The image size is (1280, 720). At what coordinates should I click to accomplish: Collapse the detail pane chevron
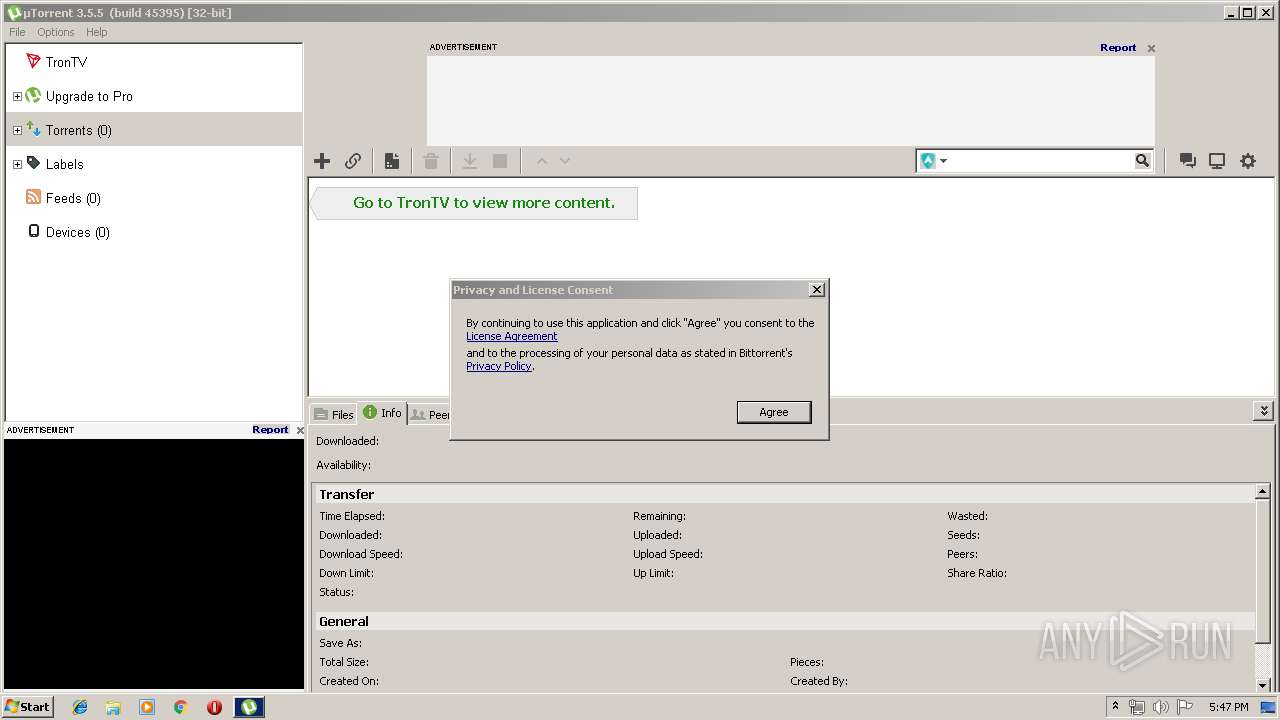pyautogui.click(x=1264, y=411)
